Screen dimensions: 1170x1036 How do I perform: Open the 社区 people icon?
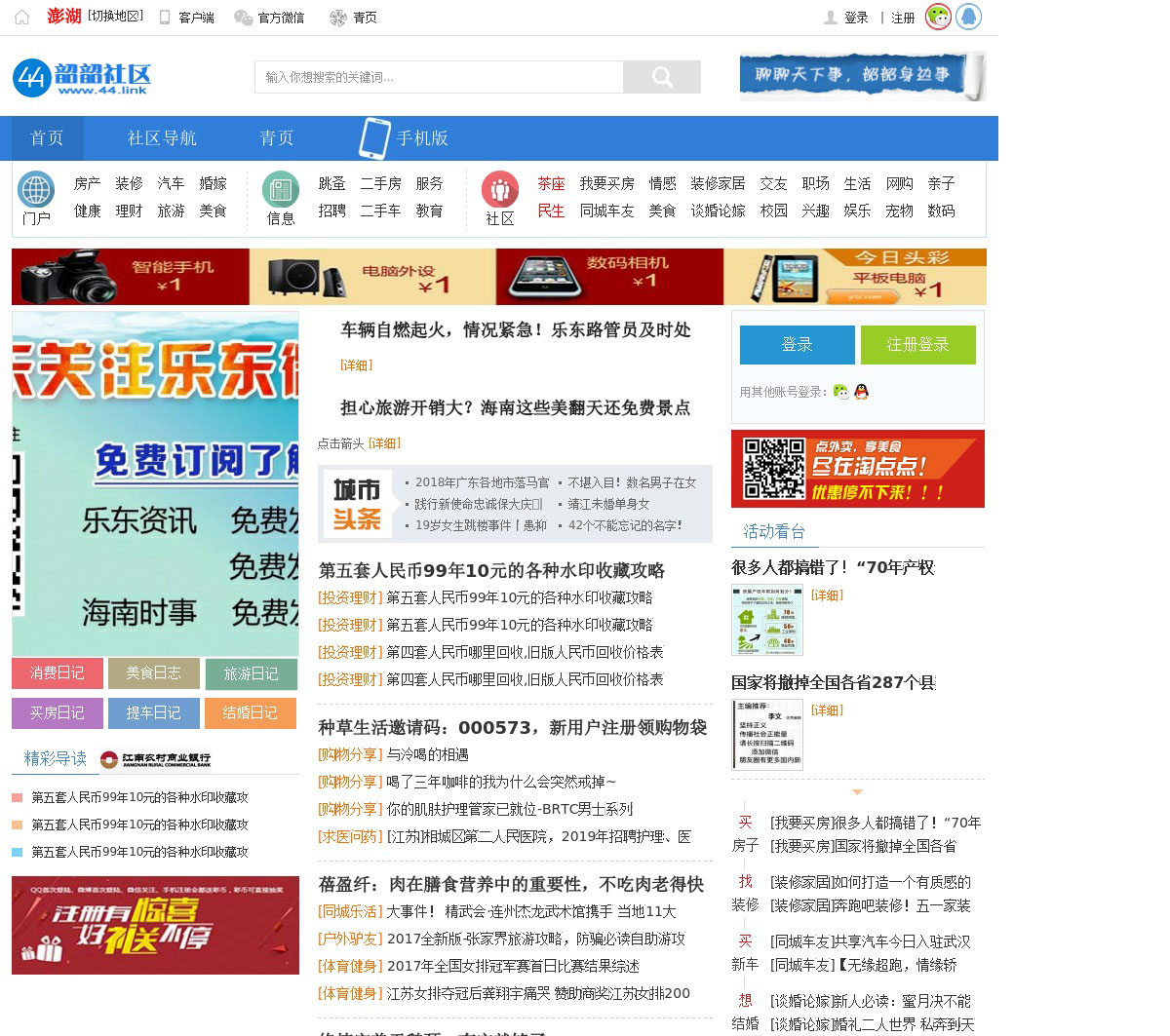pos(500,189)
